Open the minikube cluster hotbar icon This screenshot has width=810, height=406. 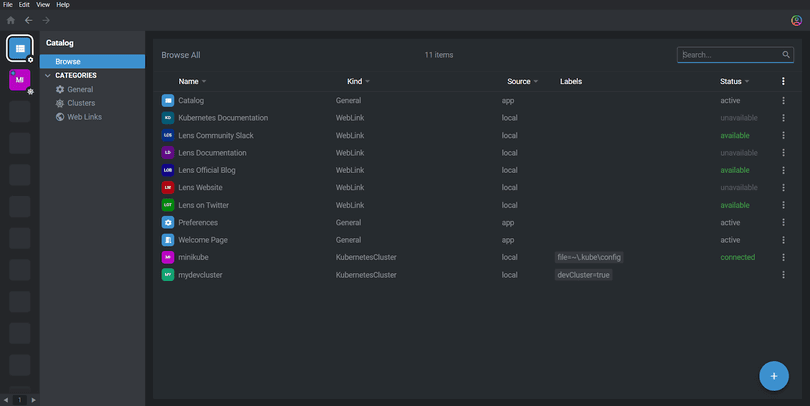pos(20,80)
